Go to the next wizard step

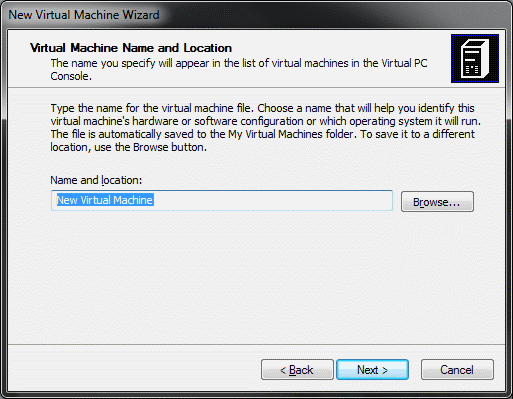coord(372,370)
